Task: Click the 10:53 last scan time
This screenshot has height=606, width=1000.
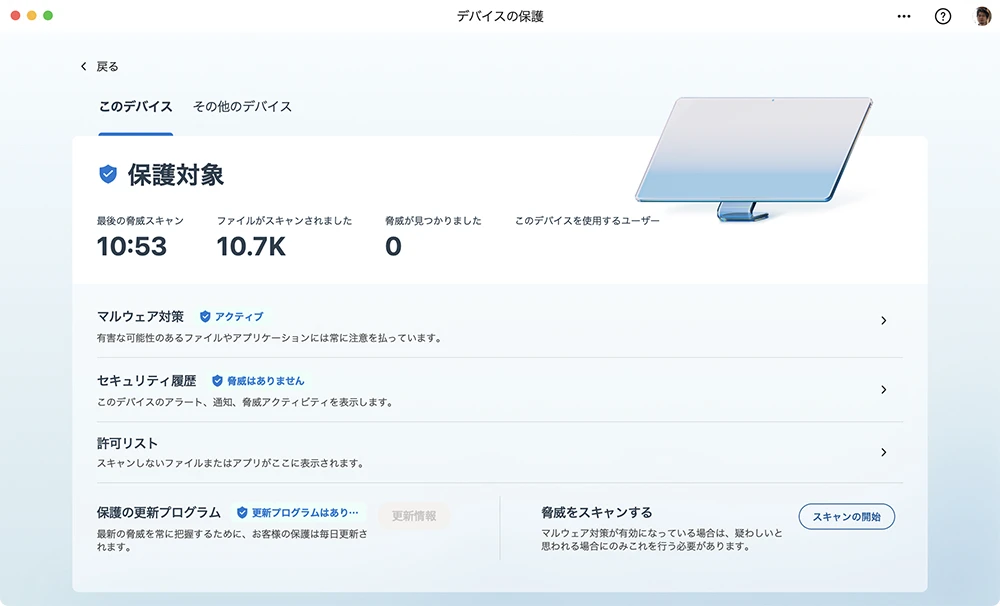Action: tap(131, 246)
